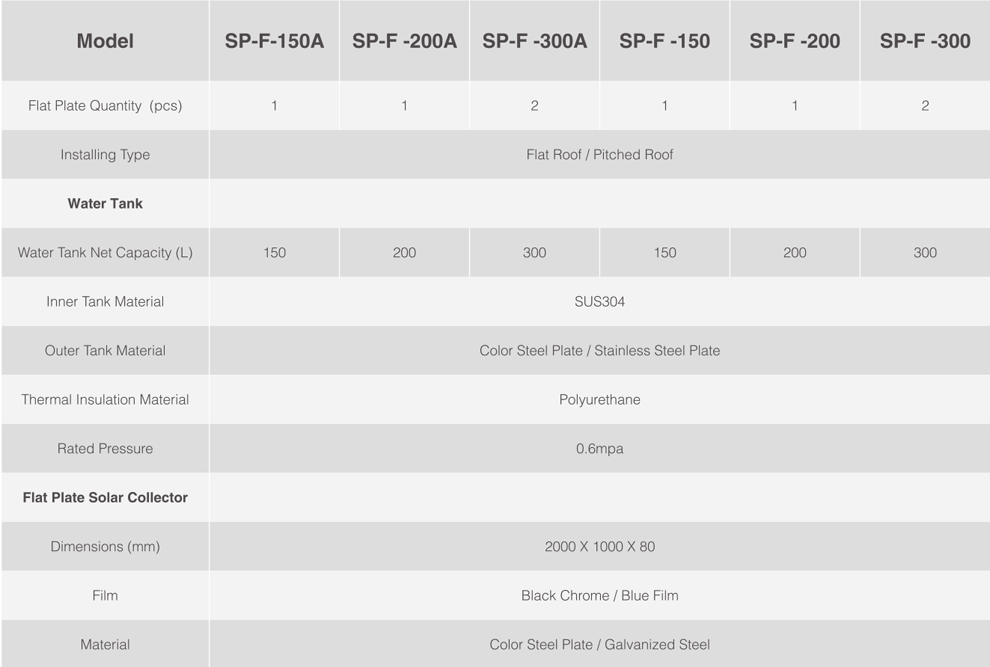Click the Model header cell

(105, 41)
